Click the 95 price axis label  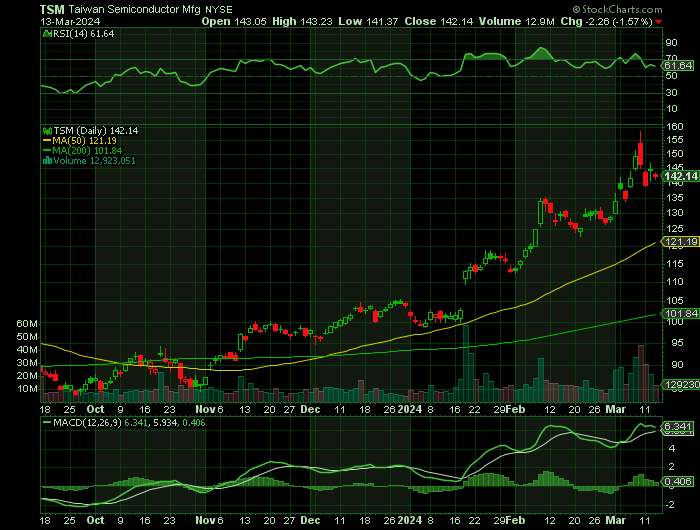[x=678, y=343]
